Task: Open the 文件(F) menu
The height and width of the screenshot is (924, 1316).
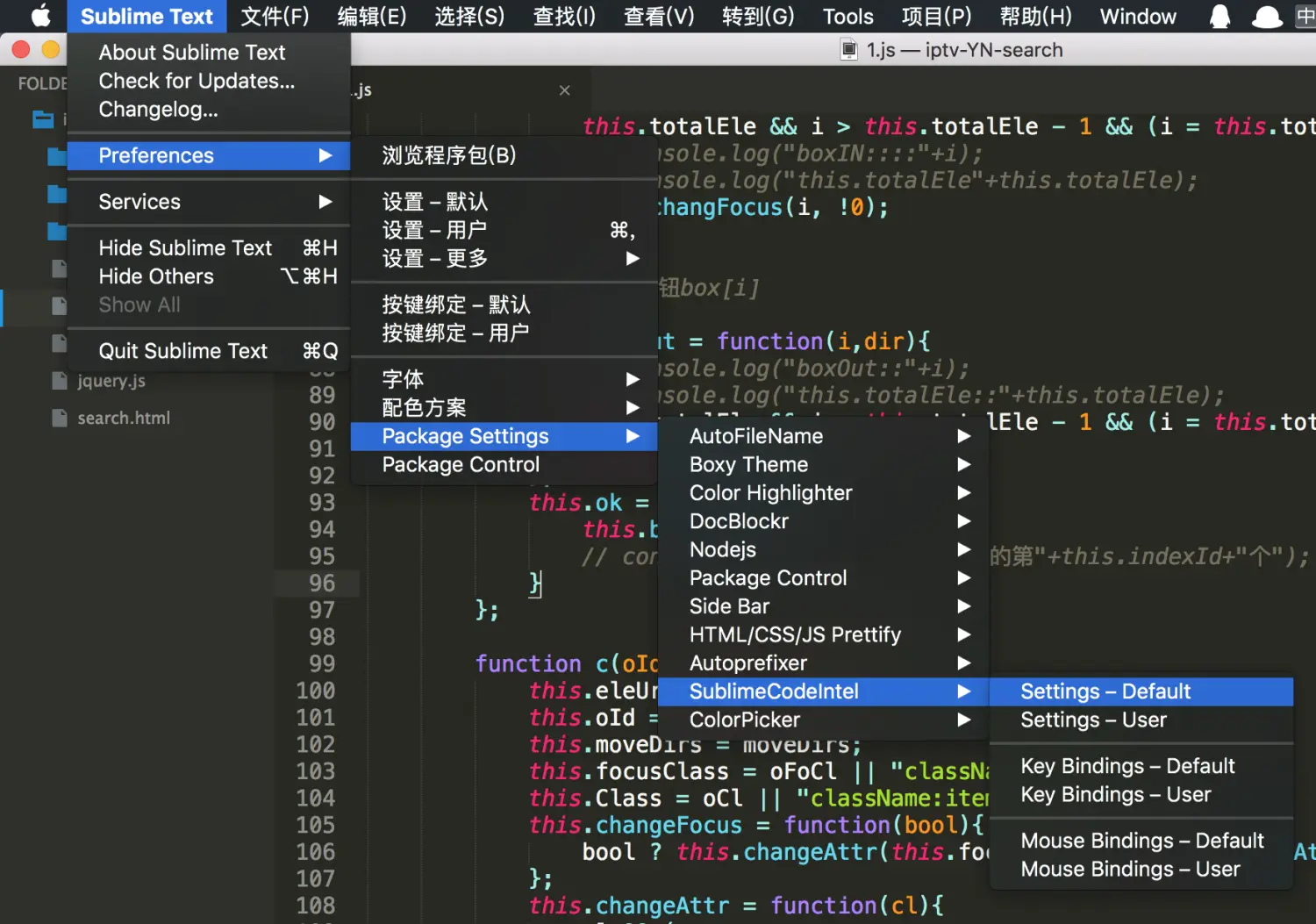Action: 275,16
